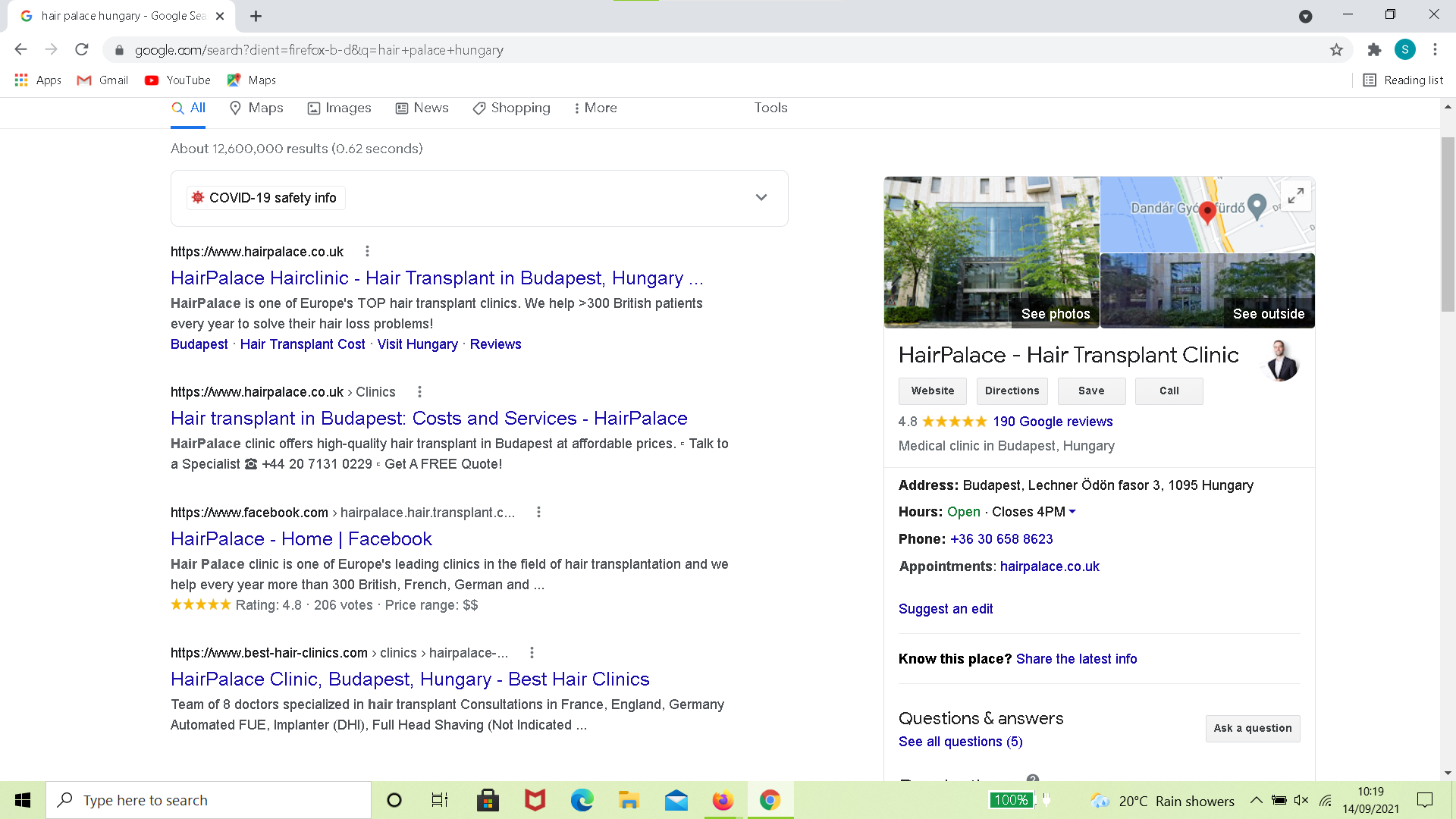Viewport: 1456px width, 819px height.
Task: Open Firefox from the taskbar
Action: pos(723,800)
